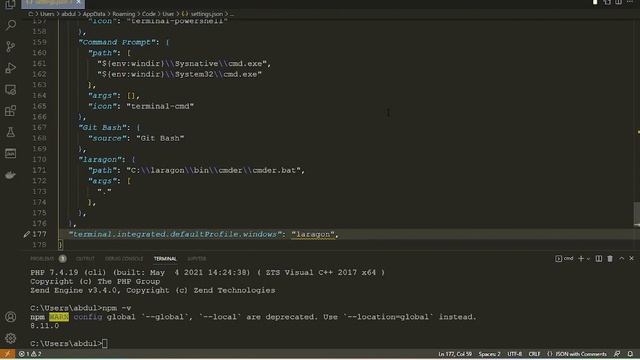Open the Docker whale view
The height and width of the screenshot is (360, 640).
click(11, 175)
